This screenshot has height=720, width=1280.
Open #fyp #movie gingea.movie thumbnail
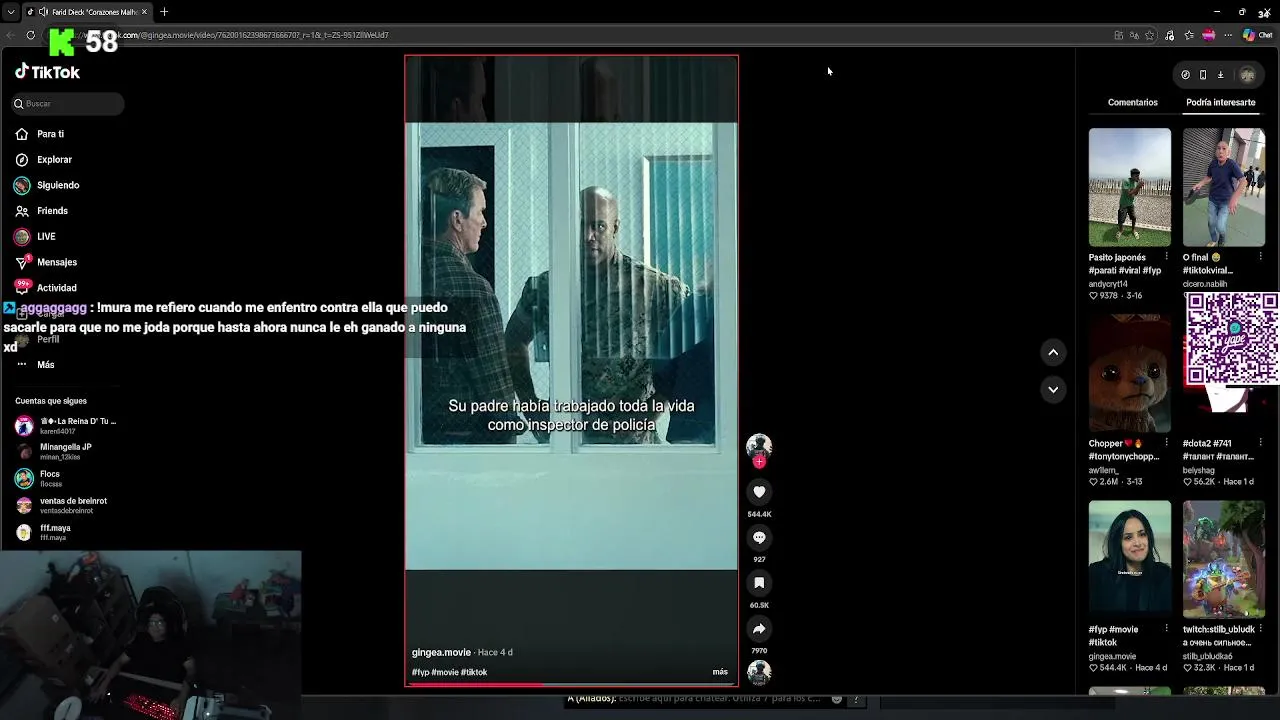pyautogui.click(x=1130, y=559)
